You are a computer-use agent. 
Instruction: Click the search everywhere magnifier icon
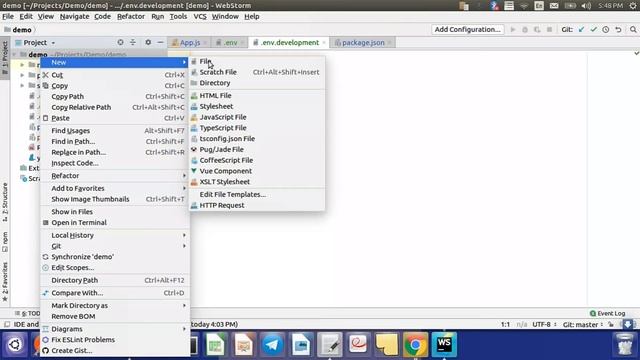(633, 29)
